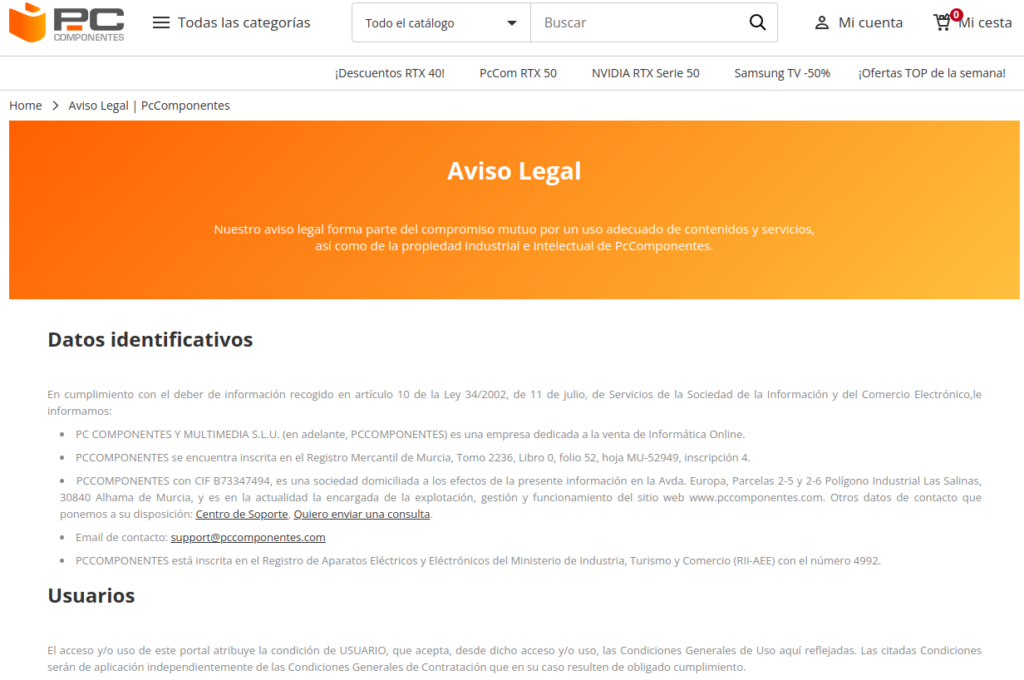
Task: Click the cart item count badge
Action: pos(956,14)
